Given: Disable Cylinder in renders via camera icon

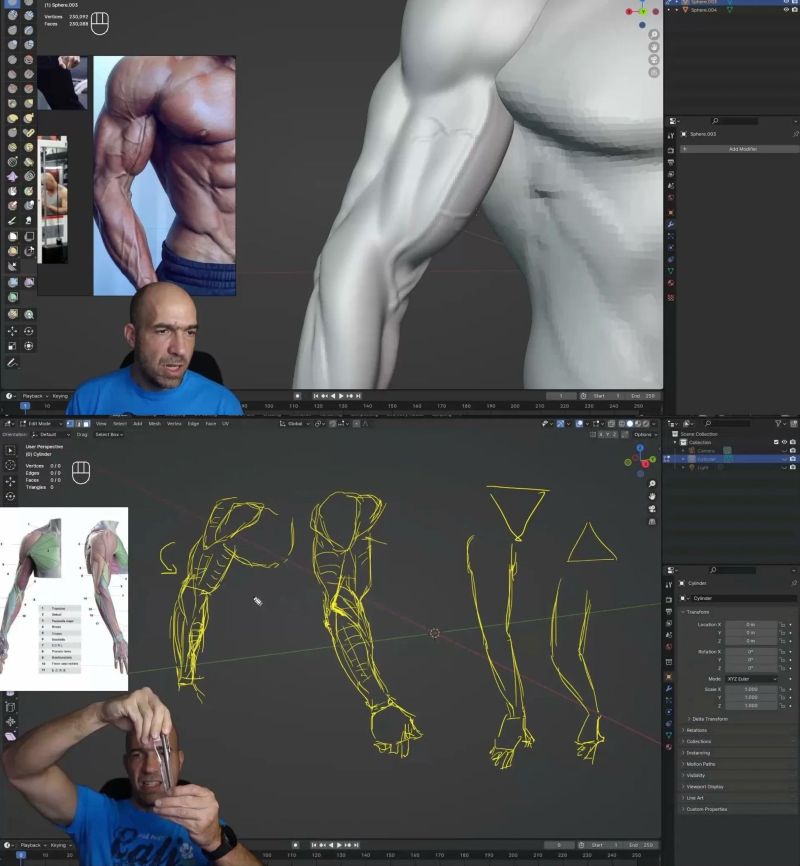Looking at the screenshot, I should coord(793,458).
